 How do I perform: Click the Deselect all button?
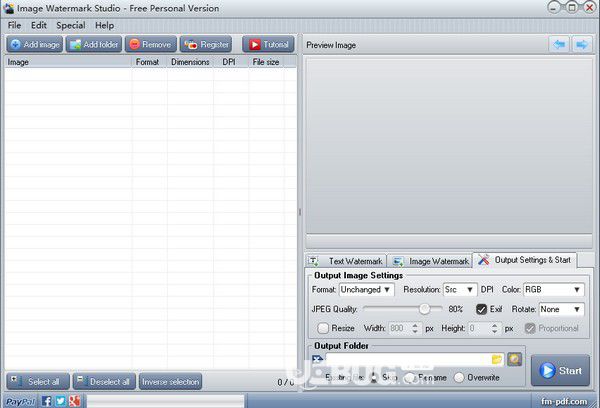pos(104,382)
